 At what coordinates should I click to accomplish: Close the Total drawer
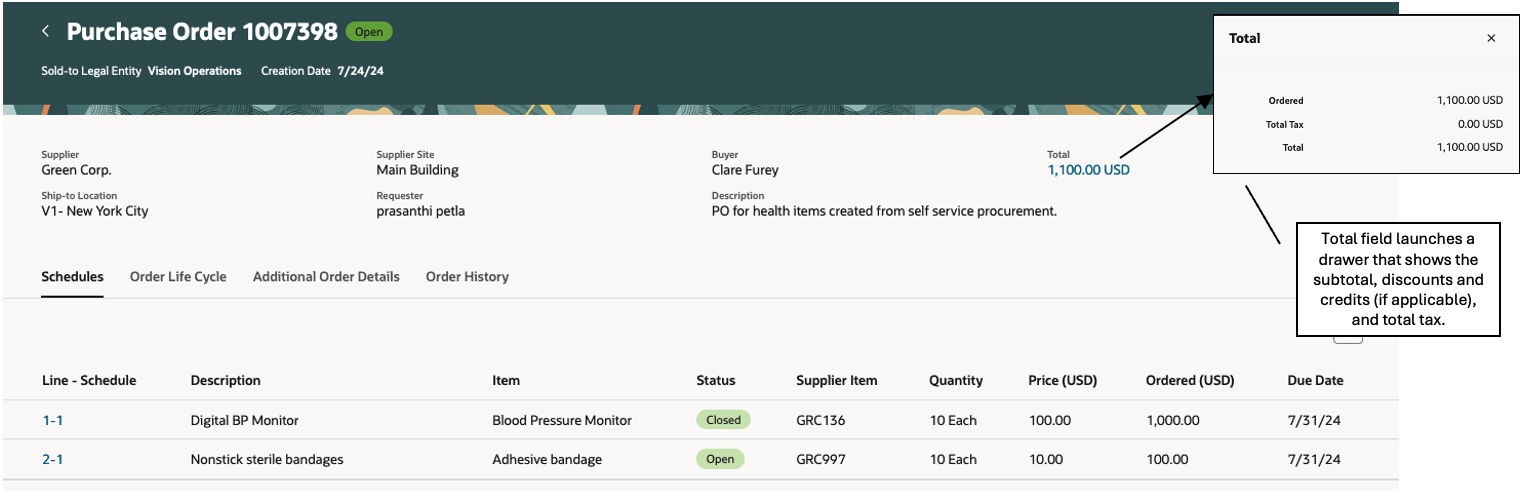1491,38
